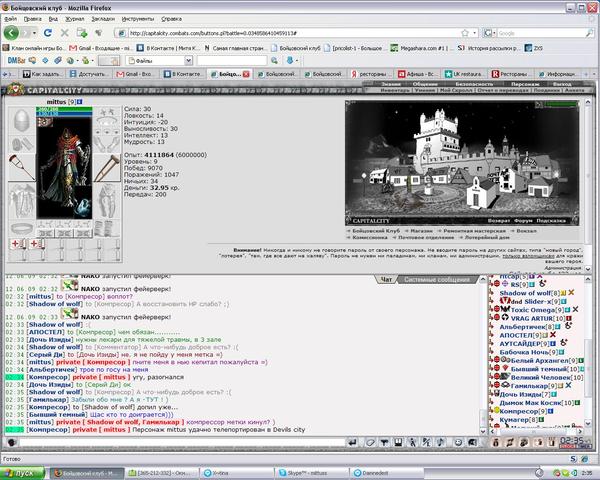Open the smiley emoticons picker
The image size is (600, 480).
(x=458, y=442)
